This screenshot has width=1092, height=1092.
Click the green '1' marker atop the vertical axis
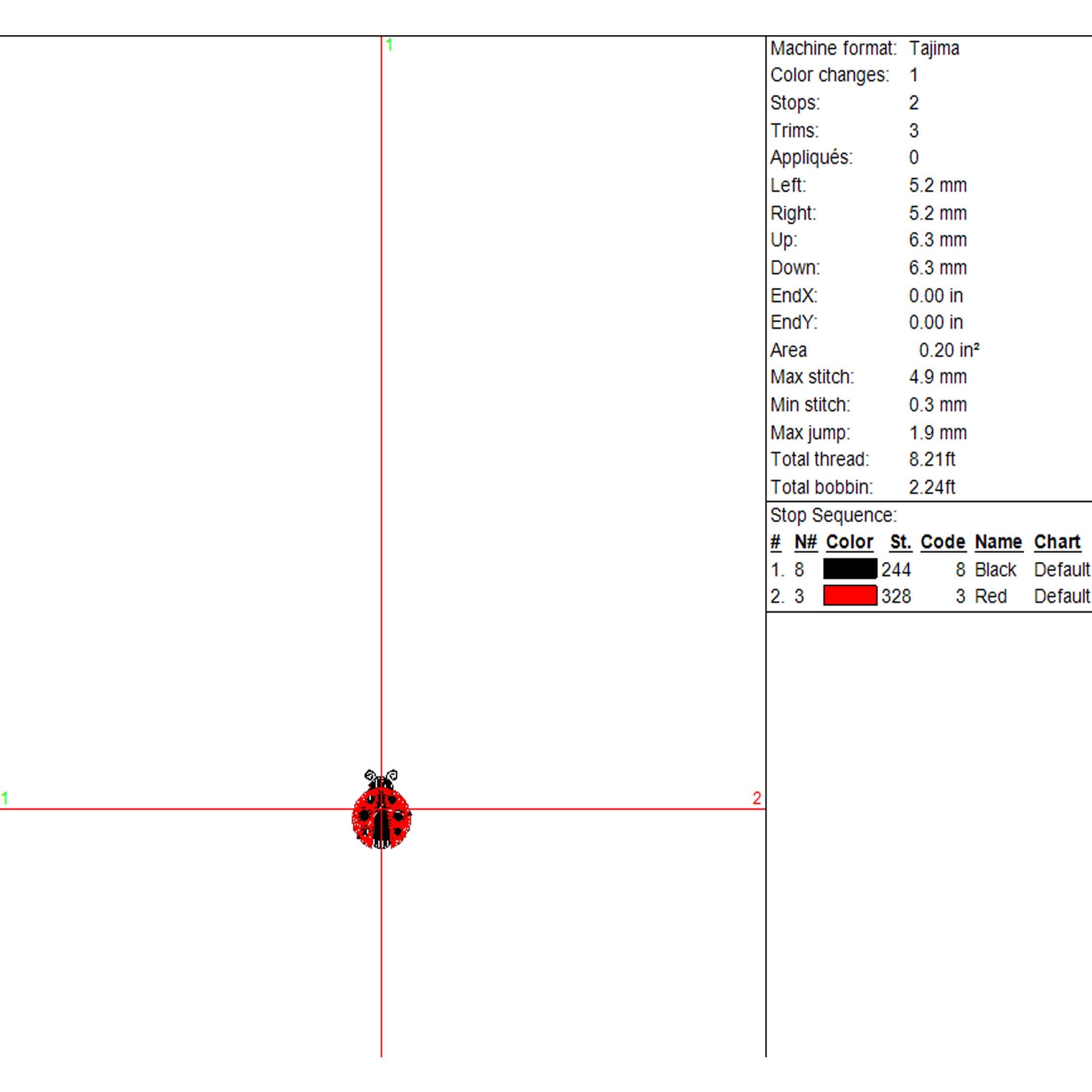pos(389,45)
